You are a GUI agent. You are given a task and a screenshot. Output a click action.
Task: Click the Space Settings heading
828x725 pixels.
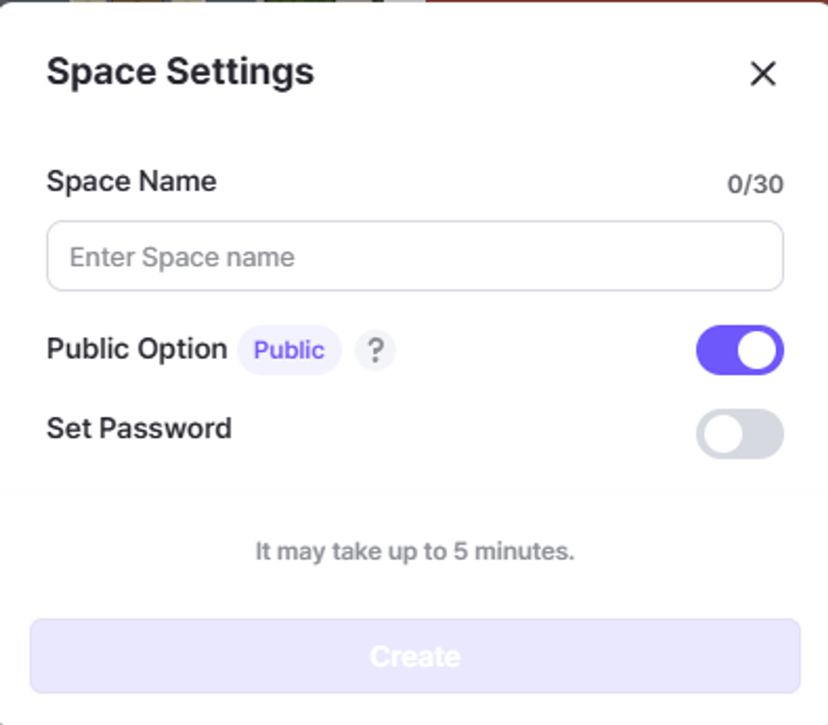pyautogui.click(x=180, y=72)
